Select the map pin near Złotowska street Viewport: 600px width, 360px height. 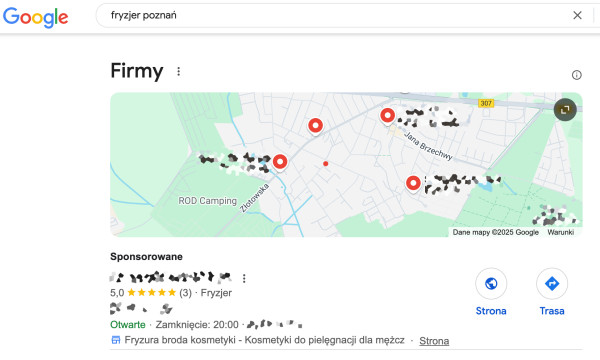click(280, 162)
